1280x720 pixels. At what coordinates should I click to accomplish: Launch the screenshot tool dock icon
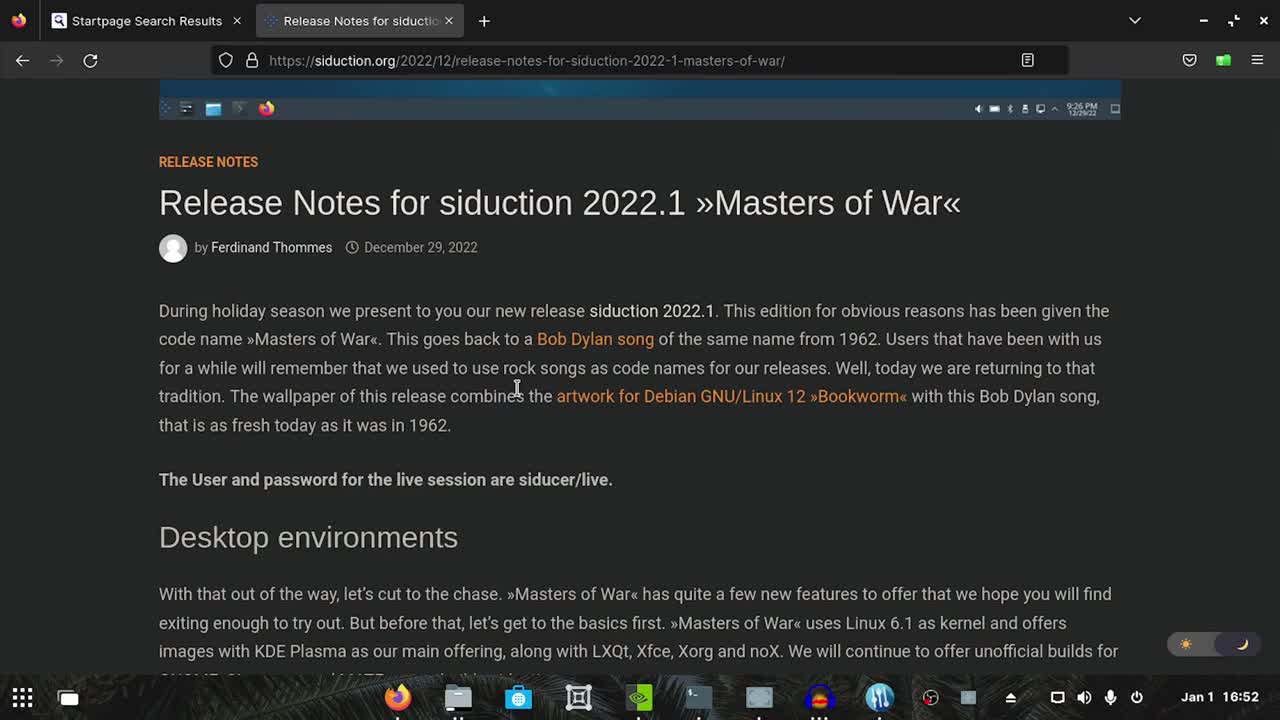point(578,697)
